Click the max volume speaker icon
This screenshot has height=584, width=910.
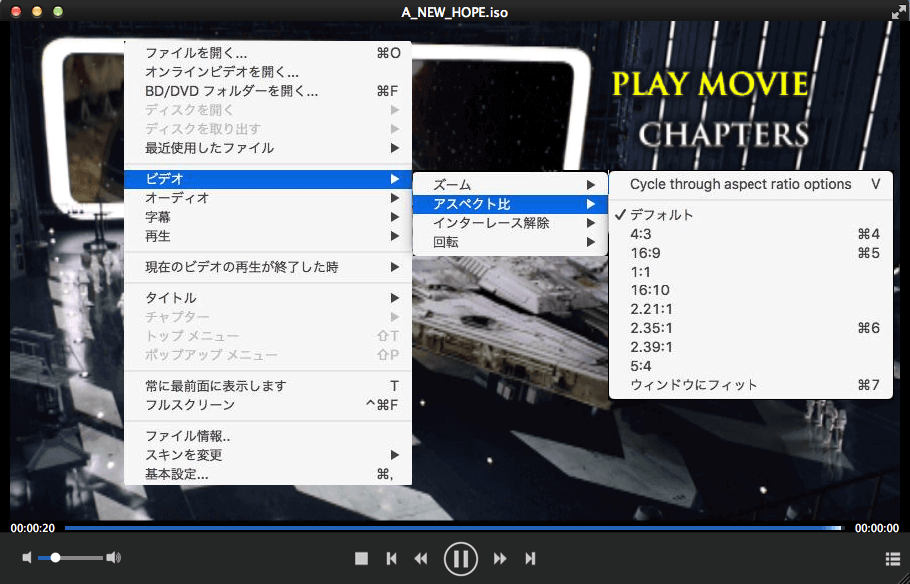point(114,558)
